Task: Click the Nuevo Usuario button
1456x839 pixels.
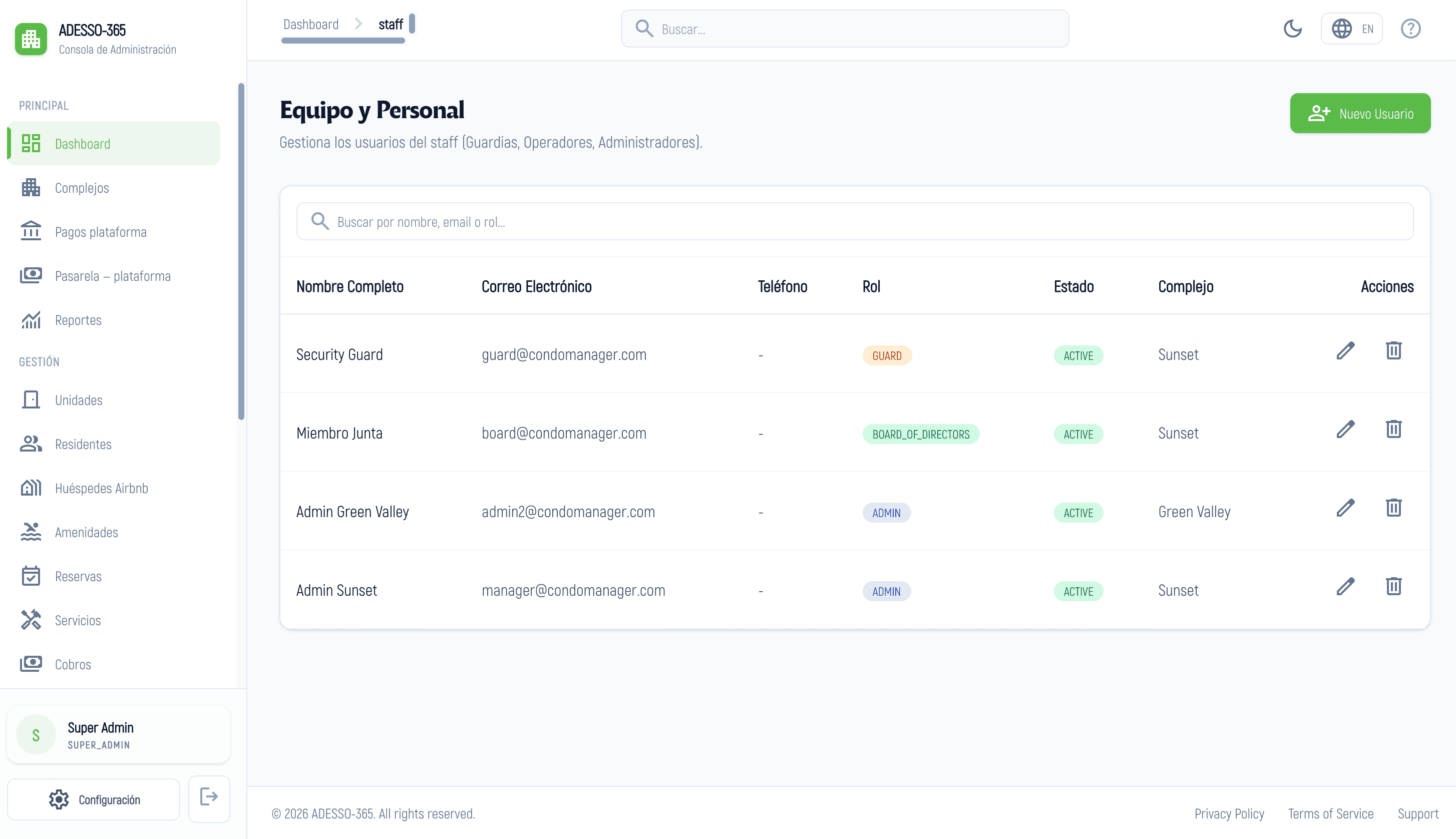Action: 1360,113
